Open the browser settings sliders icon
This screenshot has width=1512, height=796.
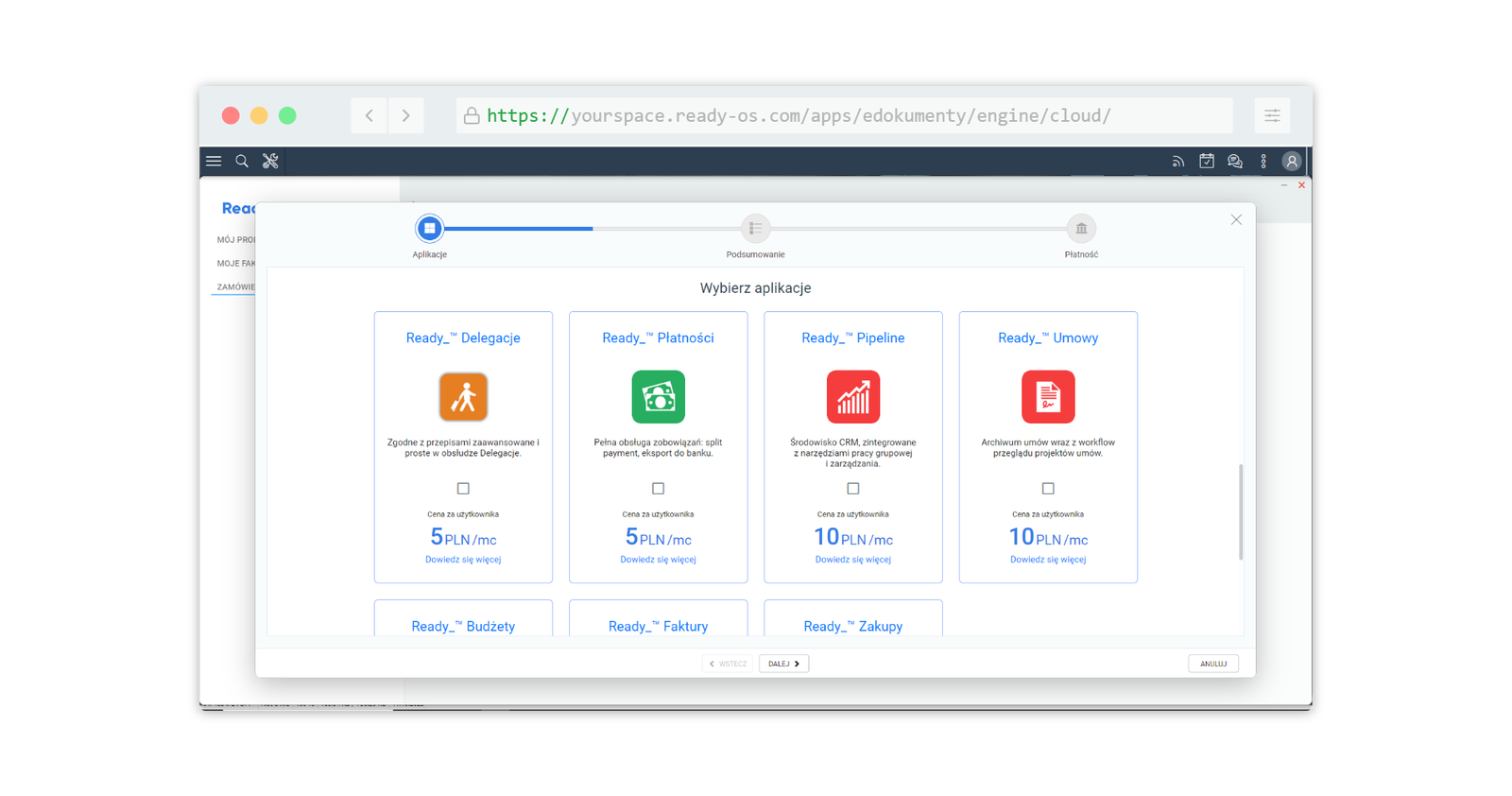point(1273,115)
